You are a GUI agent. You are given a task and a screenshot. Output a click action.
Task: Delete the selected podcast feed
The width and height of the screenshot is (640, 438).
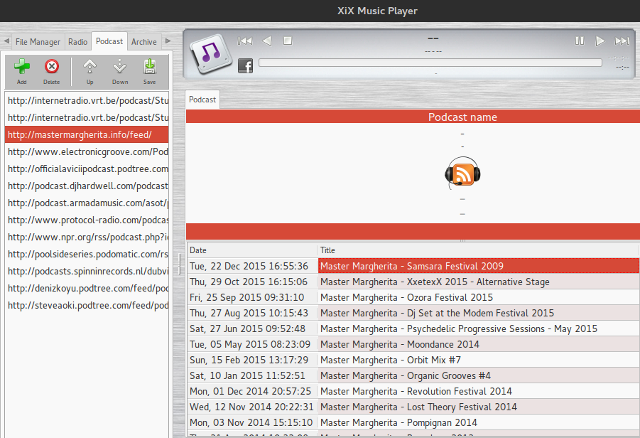coord(51,70)
